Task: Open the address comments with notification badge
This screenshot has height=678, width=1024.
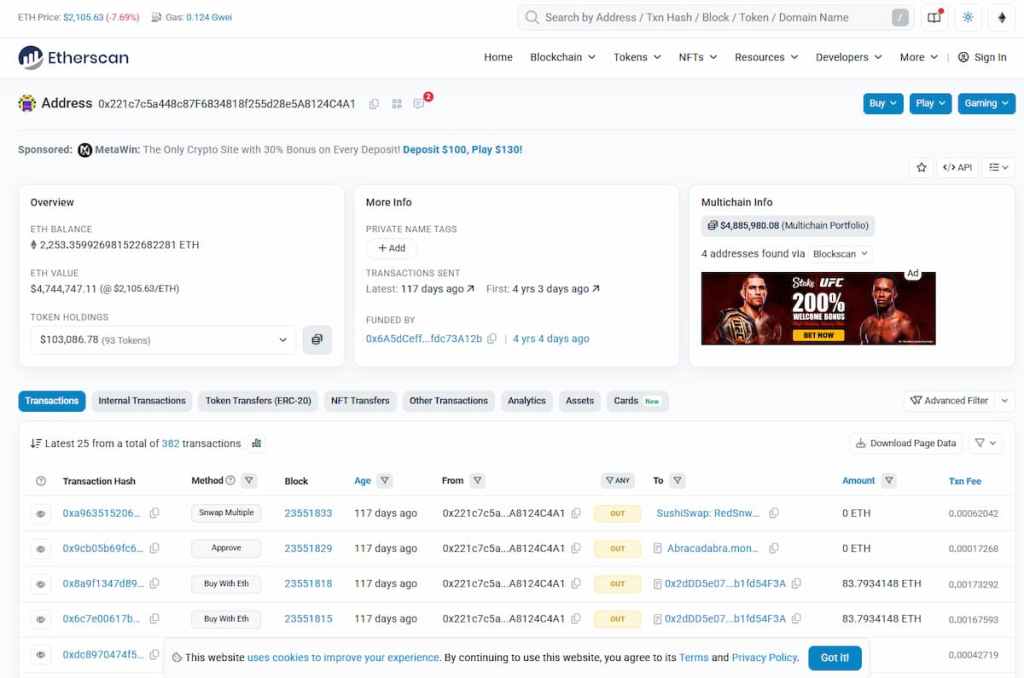Action: [x=419, y=103]
